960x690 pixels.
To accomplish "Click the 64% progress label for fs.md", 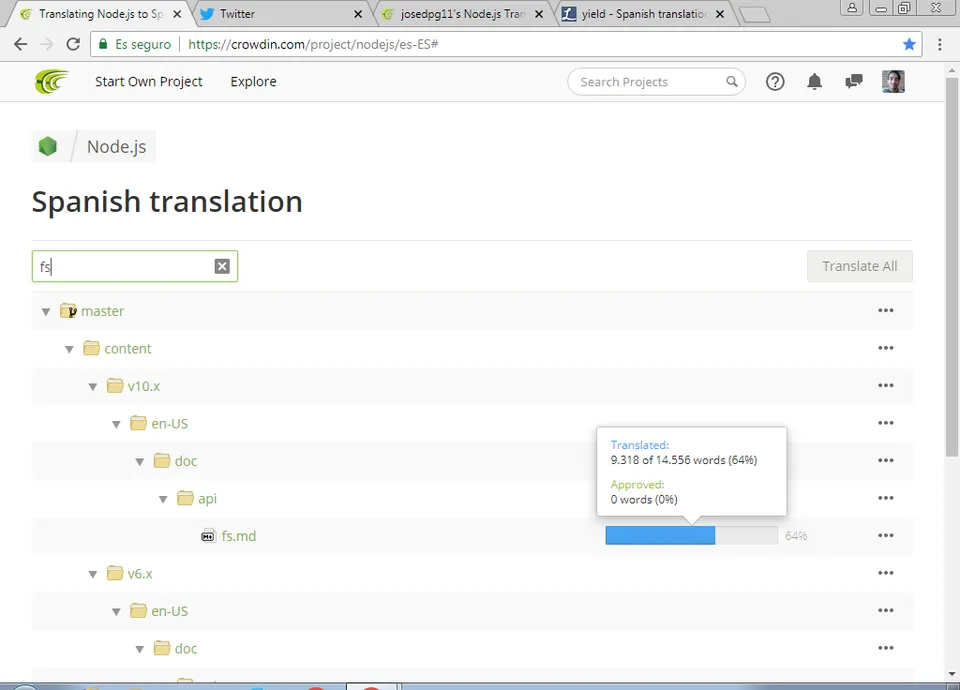I will [x=796, y=536].
